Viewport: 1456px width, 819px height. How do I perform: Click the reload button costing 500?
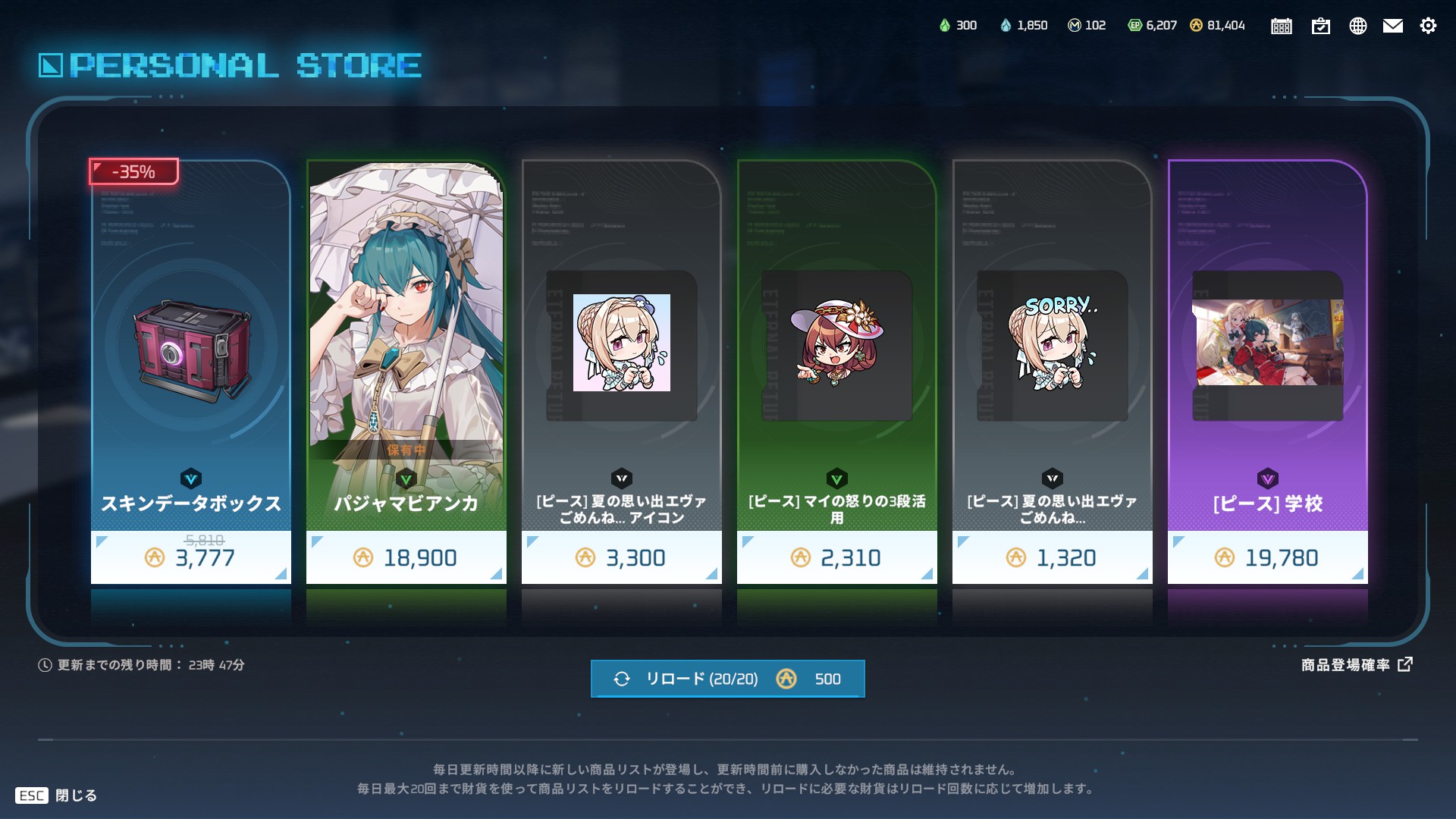(x=728, y=679)
